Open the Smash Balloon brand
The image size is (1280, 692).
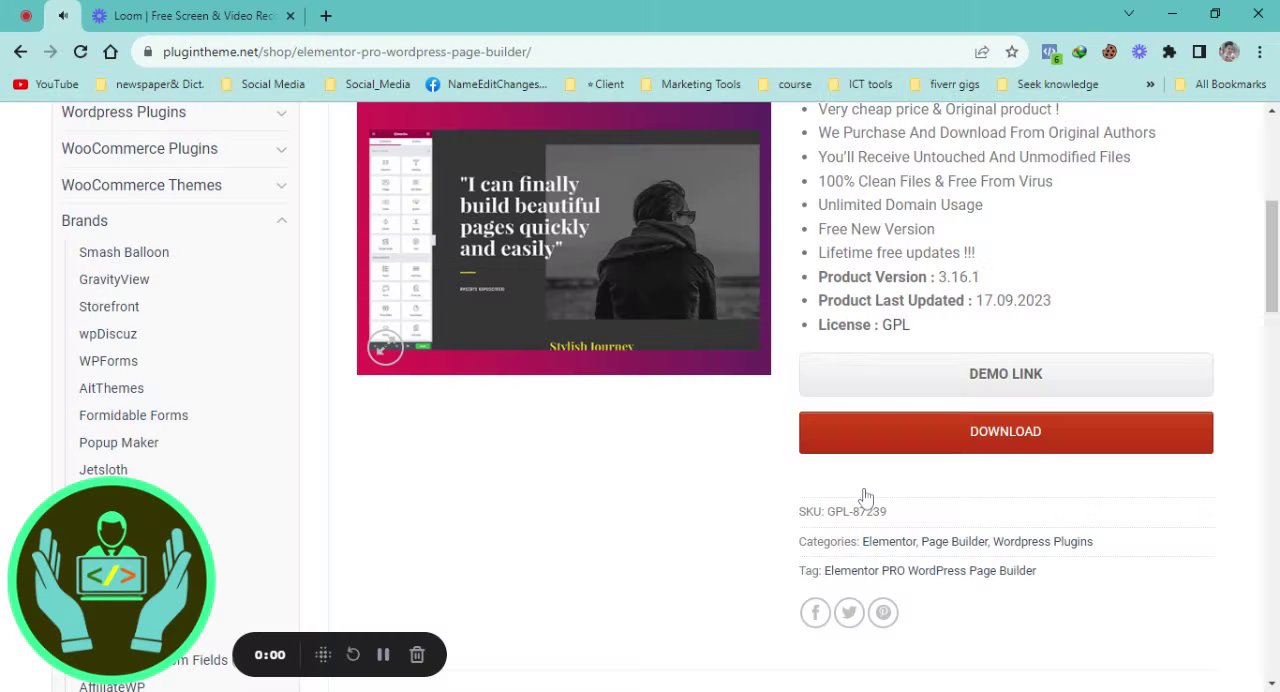tap(124, 252)
